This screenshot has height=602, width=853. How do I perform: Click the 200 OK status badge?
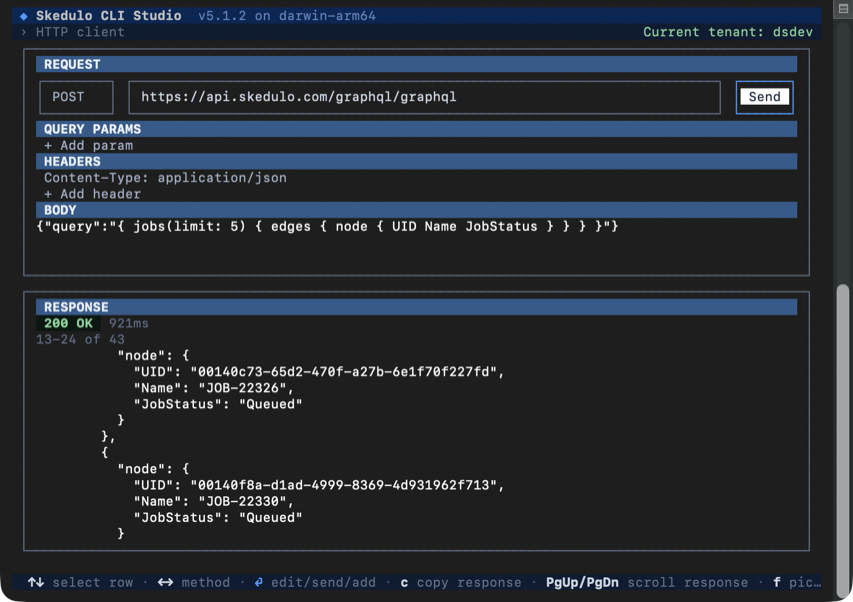(69, 323)
